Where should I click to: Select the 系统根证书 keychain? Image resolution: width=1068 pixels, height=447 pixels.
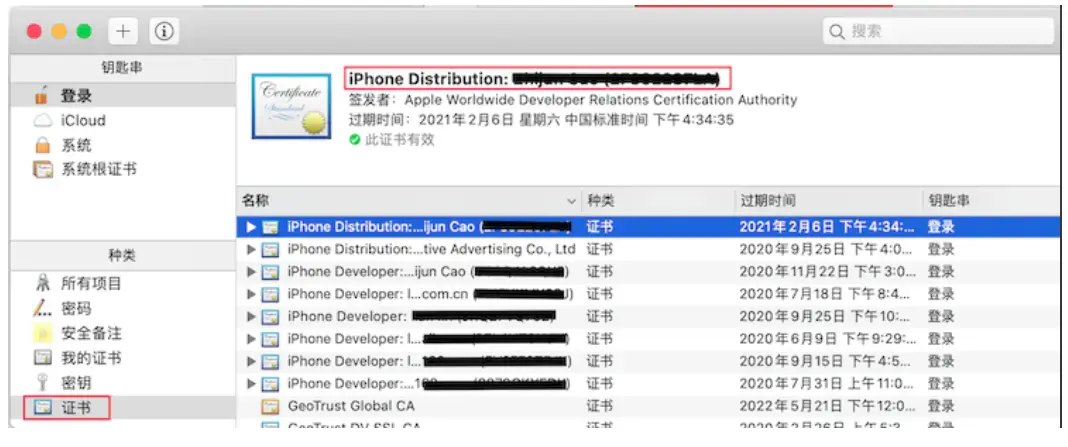coord(123,169)
